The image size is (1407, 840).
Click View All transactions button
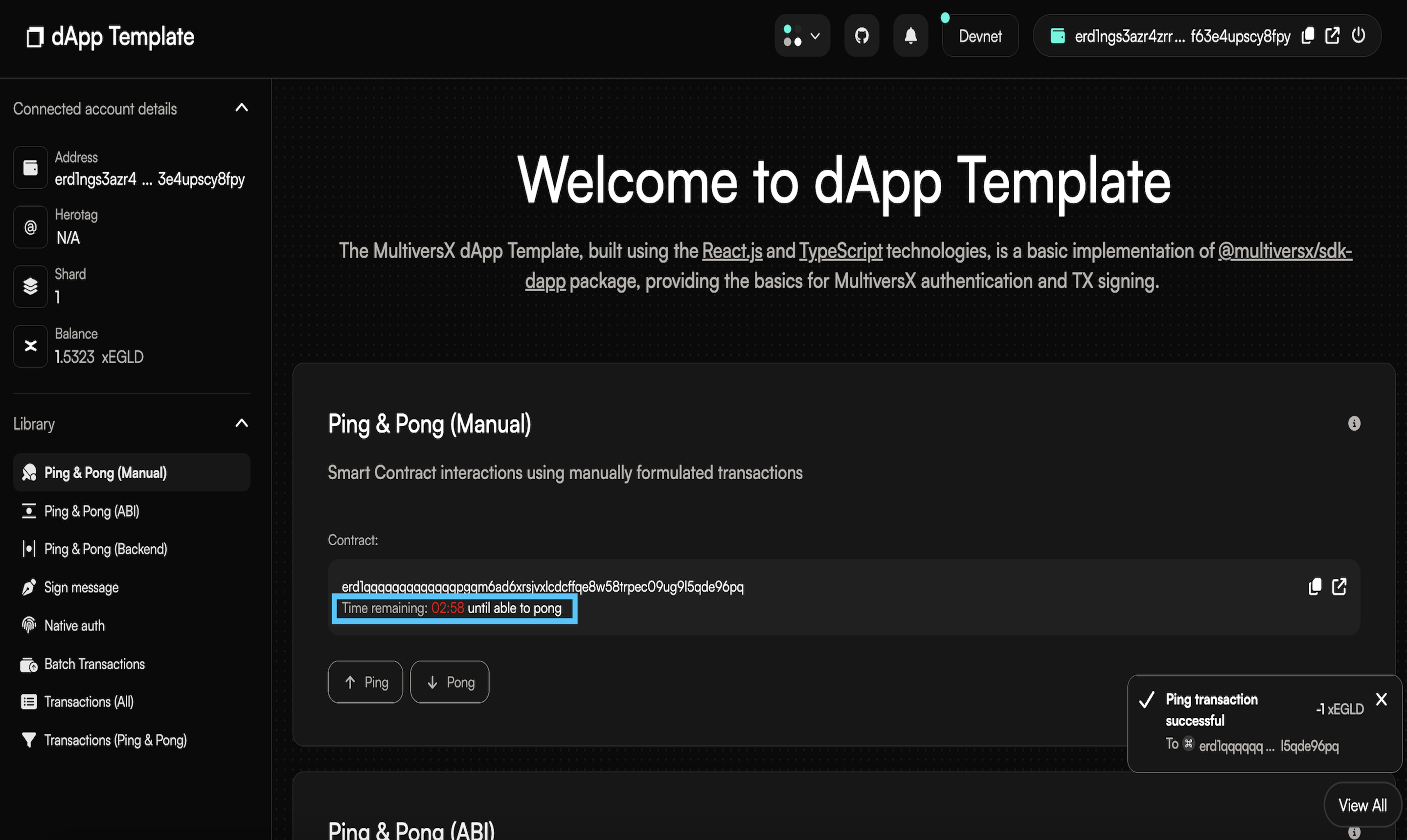click(x=1362, y=805)
